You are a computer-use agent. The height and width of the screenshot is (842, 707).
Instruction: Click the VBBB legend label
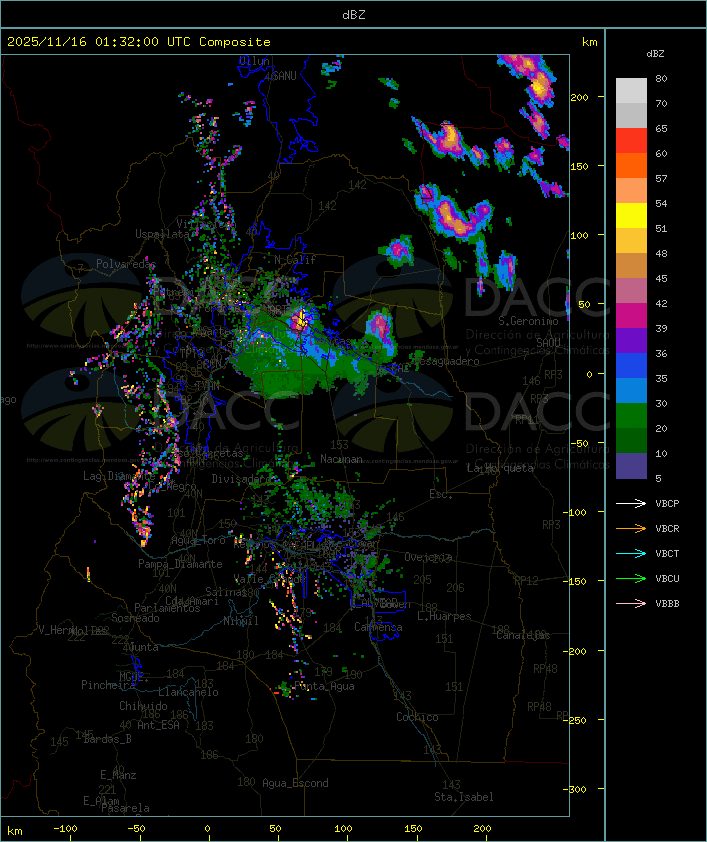(667, 604)
